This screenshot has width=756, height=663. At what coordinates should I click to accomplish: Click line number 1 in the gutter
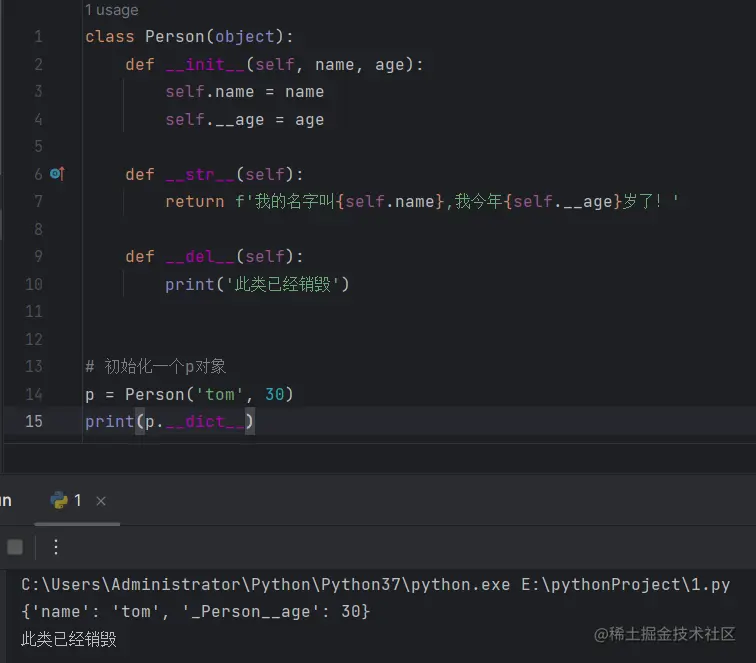tap(39, 37)
